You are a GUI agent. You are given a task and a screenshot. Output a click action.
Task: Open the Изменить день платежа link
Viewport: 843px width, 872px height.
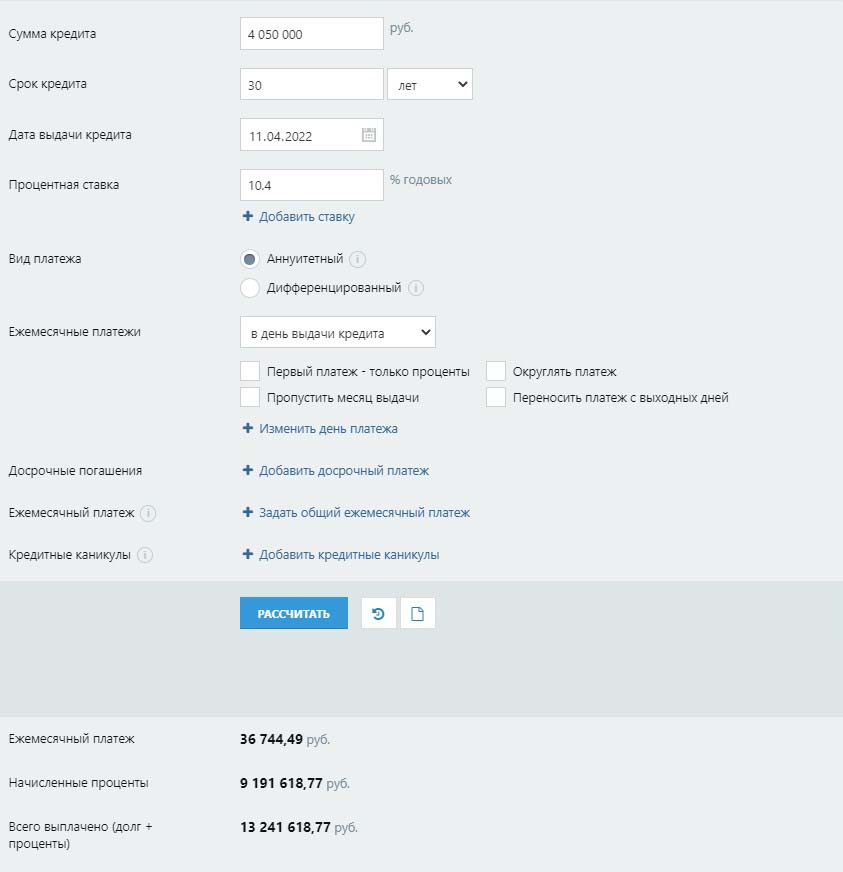pos(328,429)
